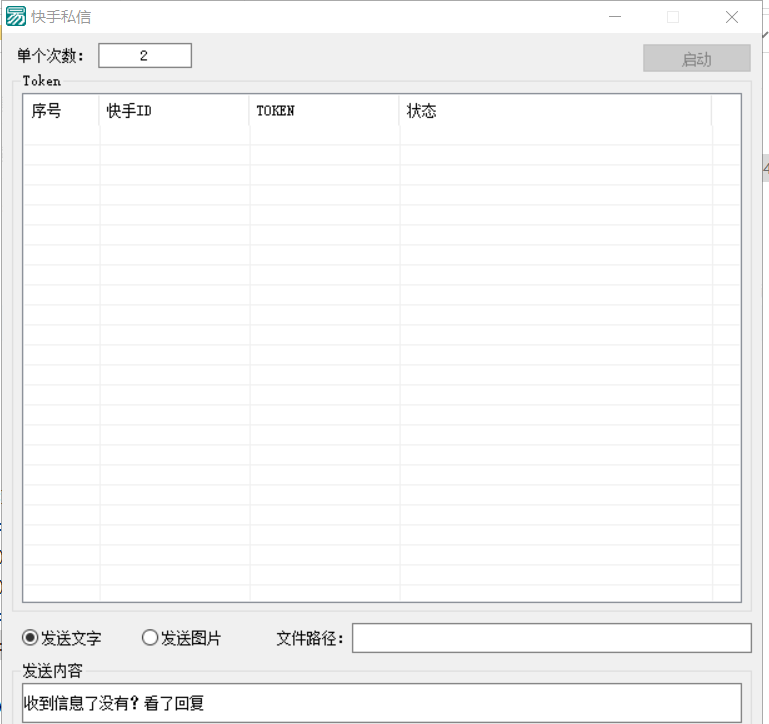Click the 启动 button
Image resolution: width=769 pixels, height=724 pixels.
click(x=696, y=58)
